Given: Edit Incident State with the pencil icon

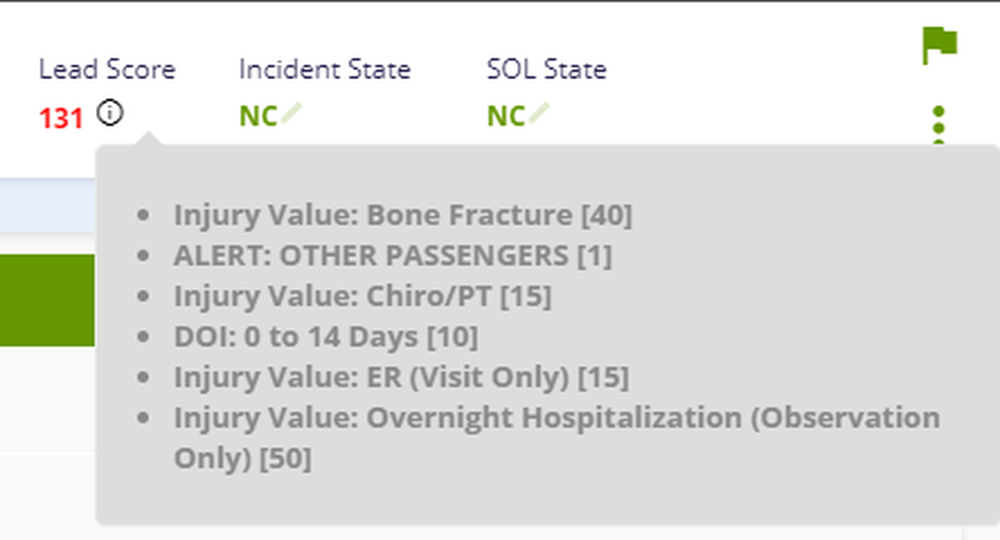Looking at the screenshot, I should click(291, 113).
